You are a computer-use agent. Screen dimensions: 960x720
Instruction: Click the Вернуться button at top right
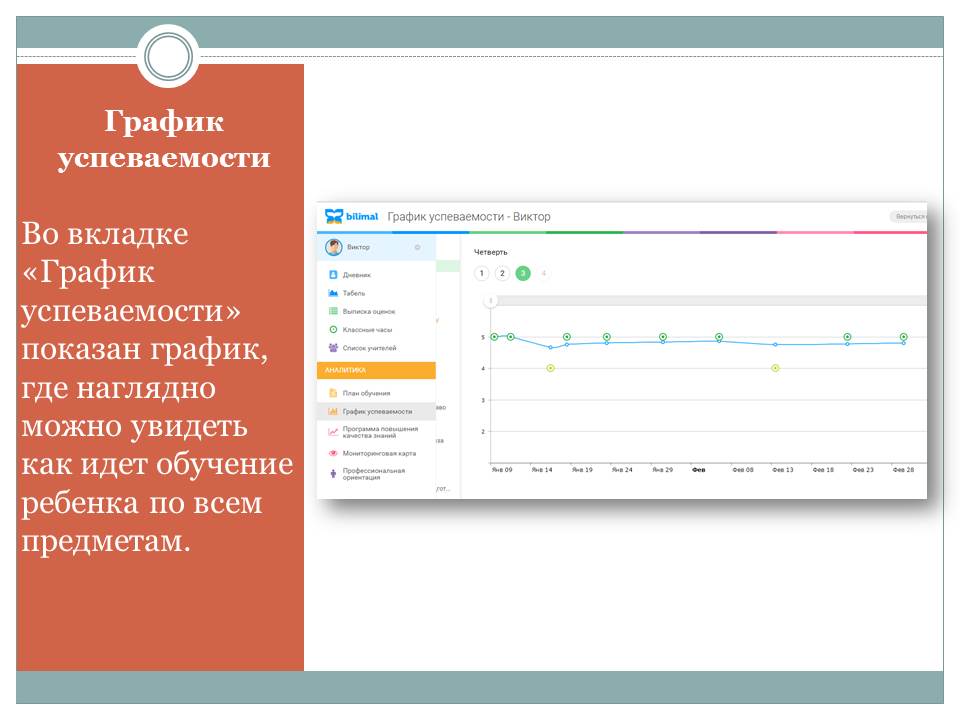click(908, 217)
